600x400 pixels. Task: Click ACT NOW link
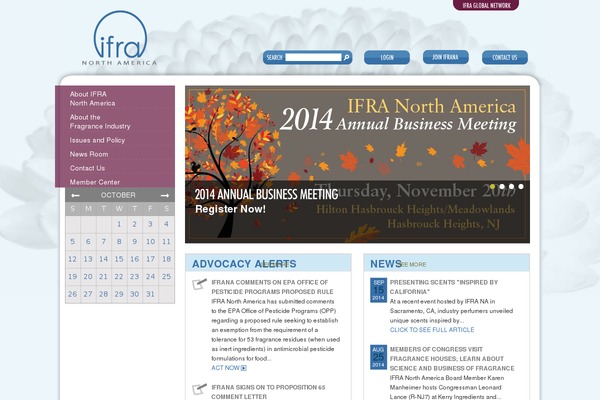coord(225,368)
